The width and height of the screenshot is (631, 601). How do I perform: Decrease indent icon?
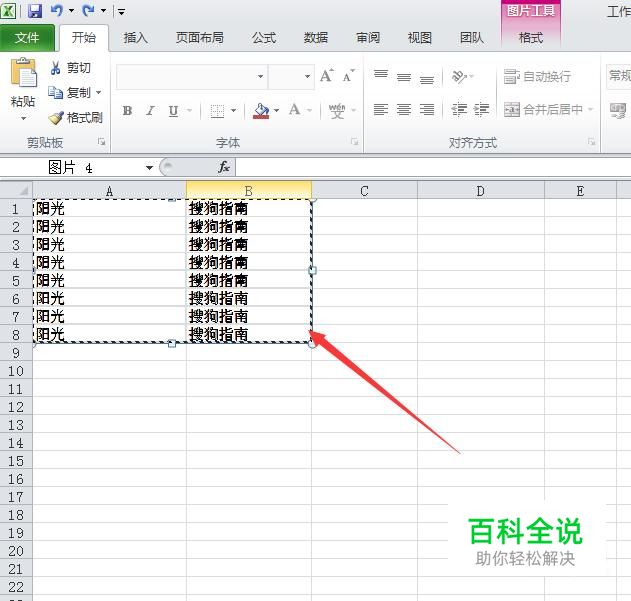(459, 109)
